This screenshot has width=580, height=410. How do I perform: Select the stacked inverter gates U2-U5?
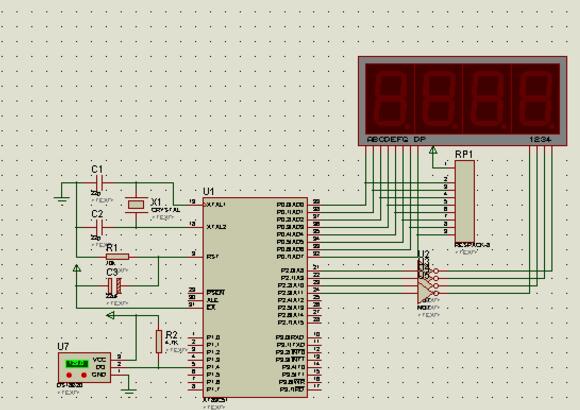click(x=428, y=282)
